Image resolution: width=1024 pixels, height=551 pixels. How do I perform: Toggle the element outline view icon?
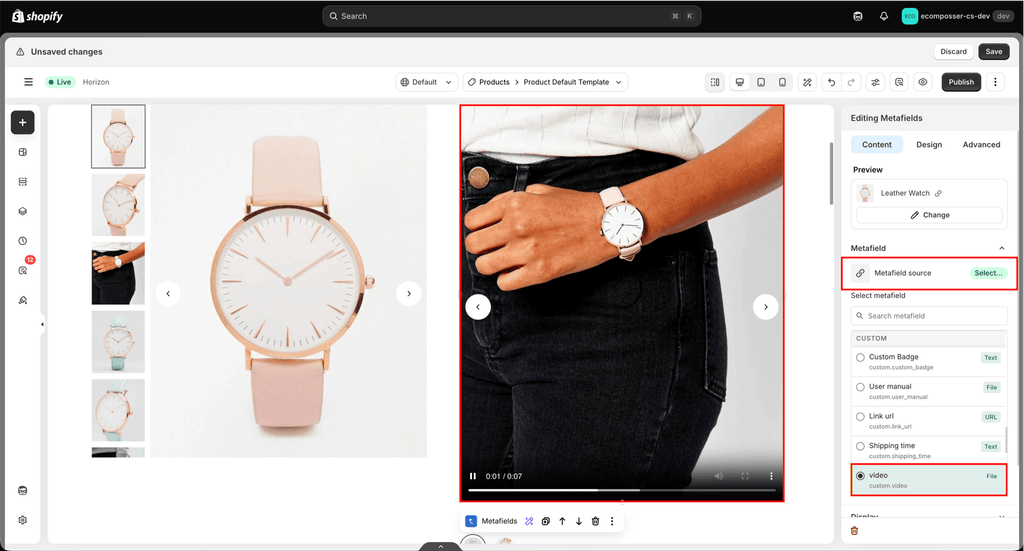715,82
